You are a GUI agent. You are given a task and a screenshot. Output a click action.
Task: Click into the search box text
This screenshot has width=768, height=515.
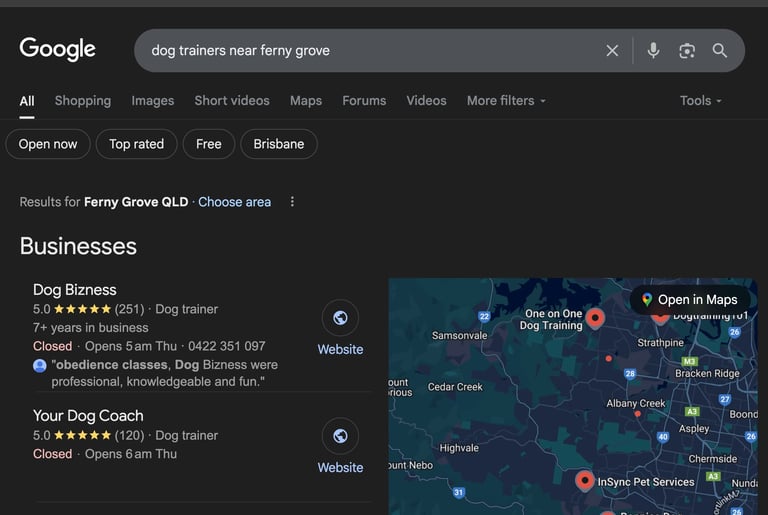click(x=240, y=50)
